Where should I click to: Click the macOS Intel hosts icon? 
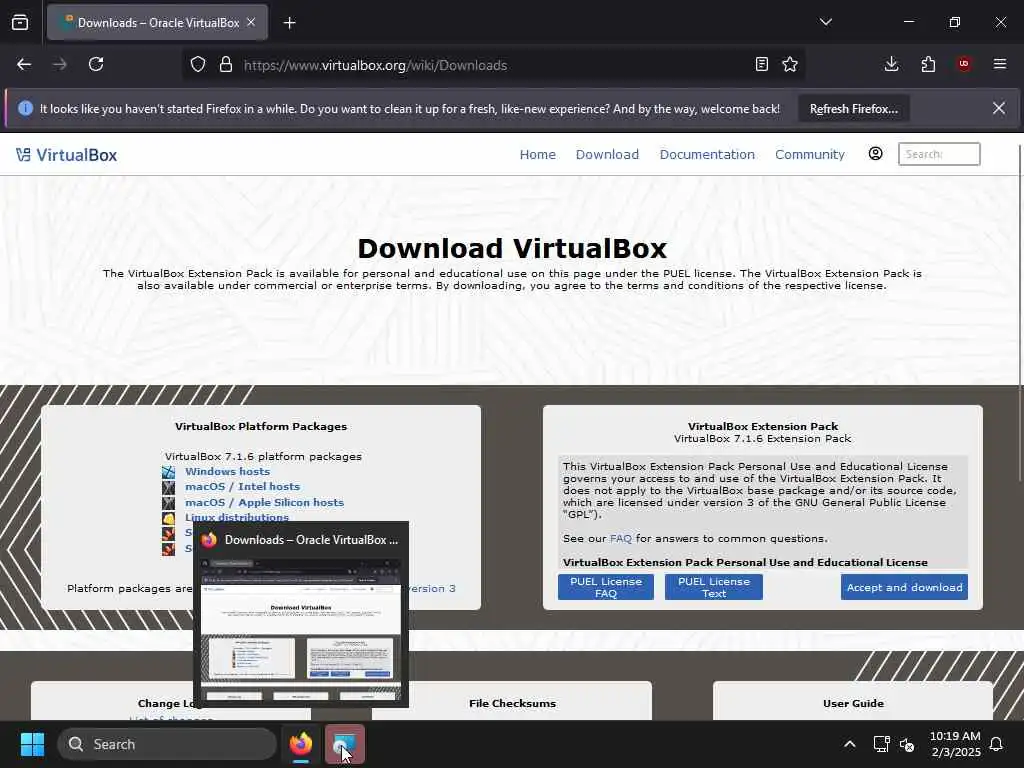[x=168, y=487]
